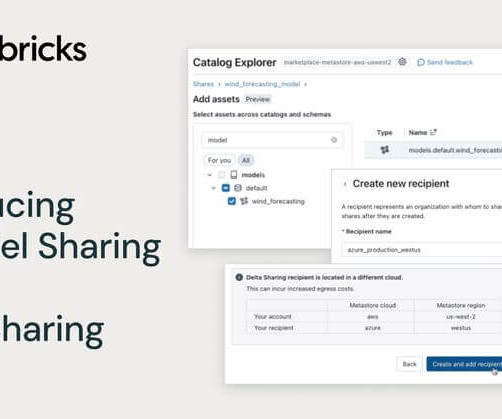
Task: Click the aws metastore cloud cell
Action: 372,317
